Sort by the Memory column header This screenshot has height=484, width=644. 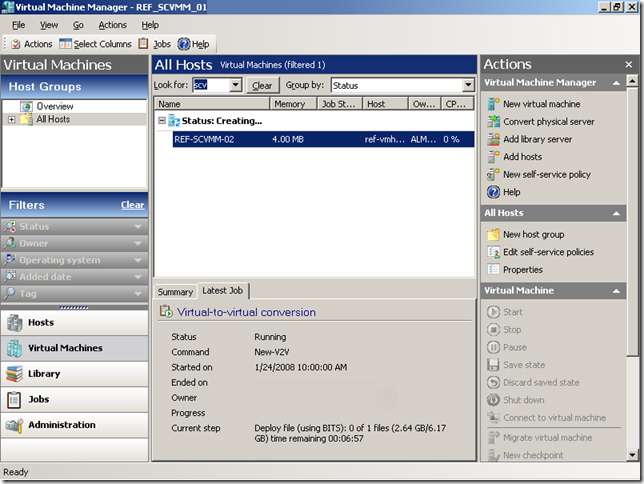tap(294, 104)
